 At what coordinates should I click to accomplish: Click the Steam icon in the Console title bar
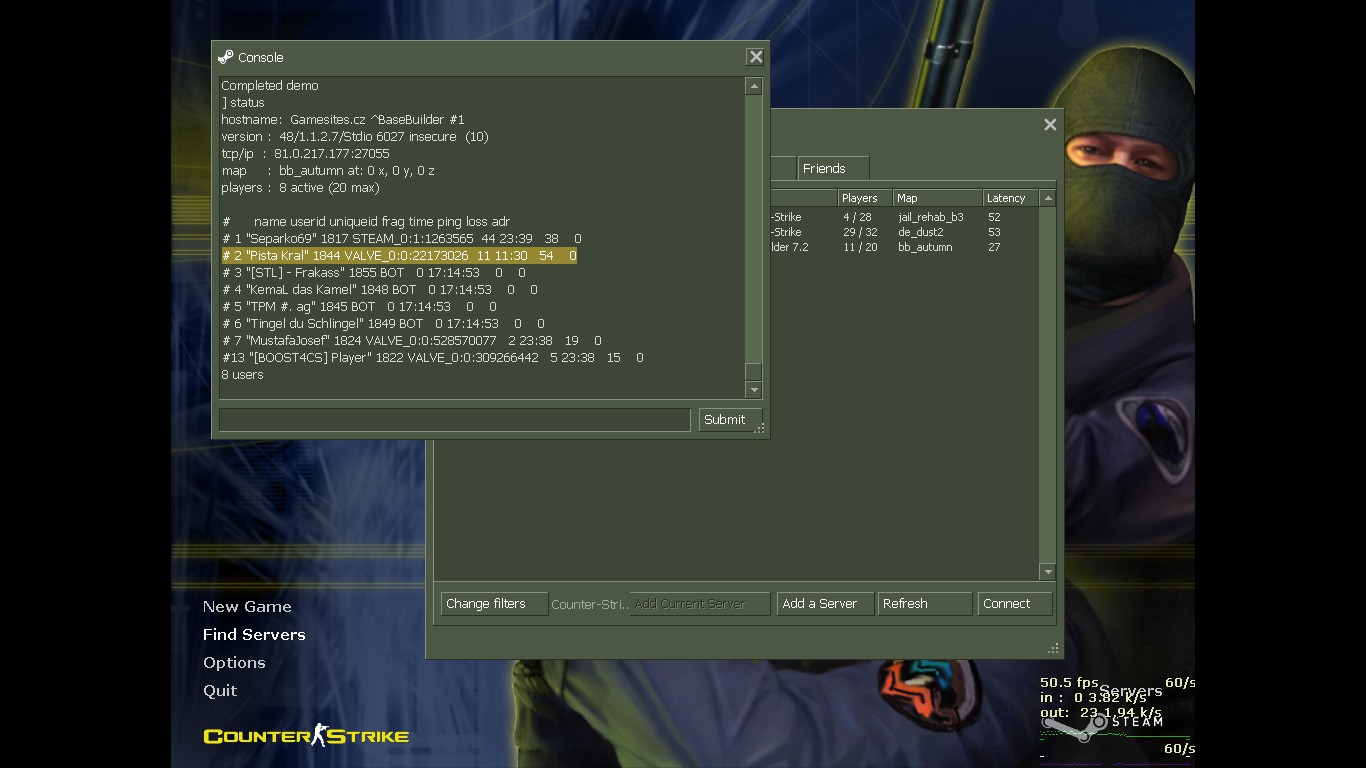tap(226, 57)
